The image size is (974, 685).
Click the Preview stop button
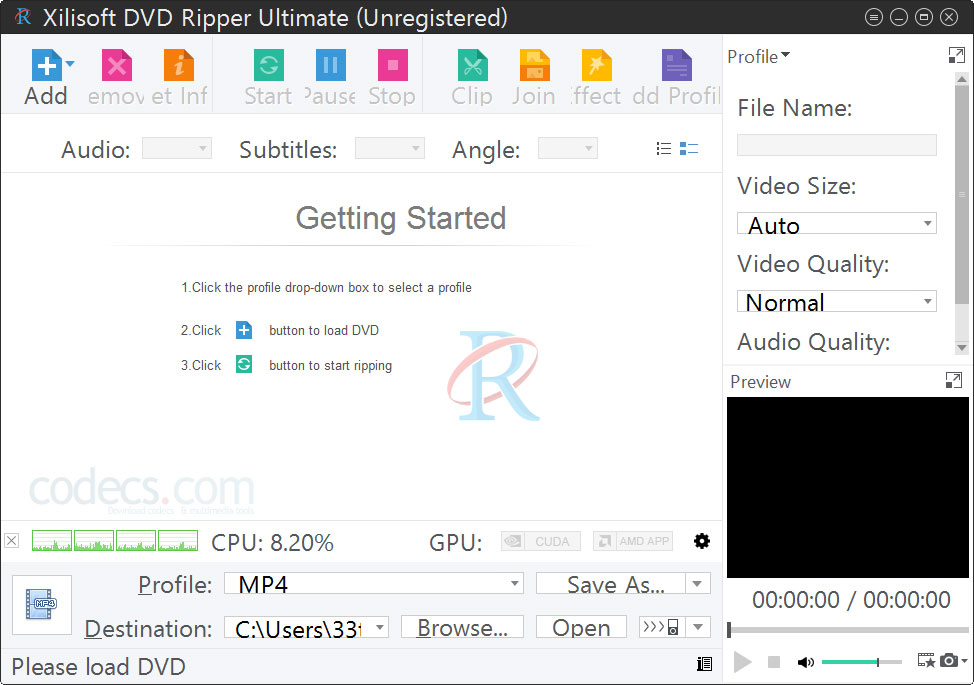(774, 662)
